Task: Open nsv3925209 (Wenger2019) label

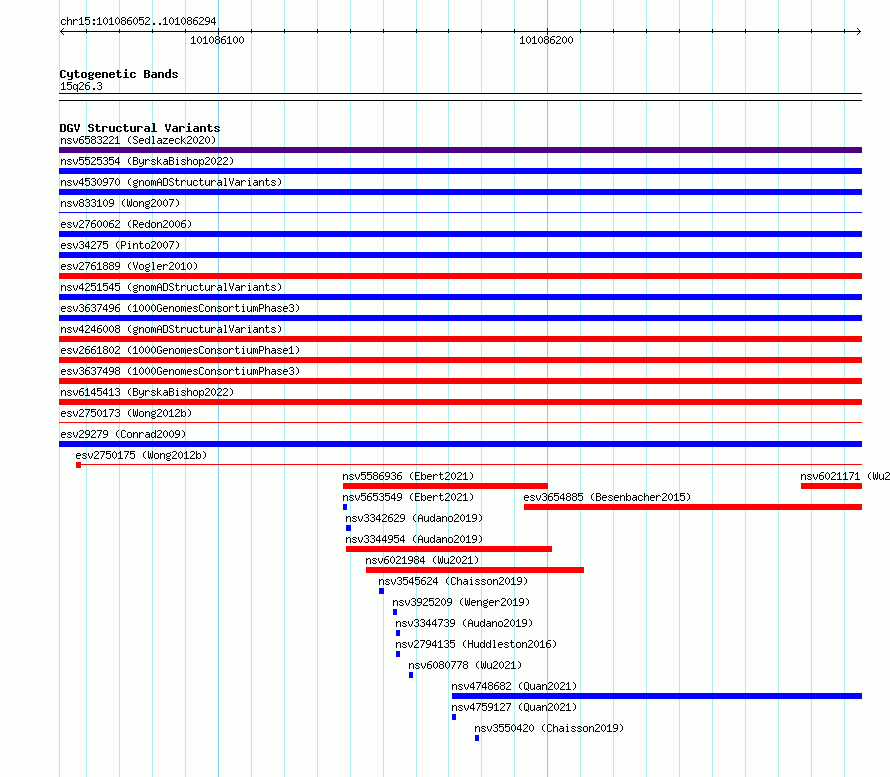Action: pyautogui.click(x=461, y=602)
